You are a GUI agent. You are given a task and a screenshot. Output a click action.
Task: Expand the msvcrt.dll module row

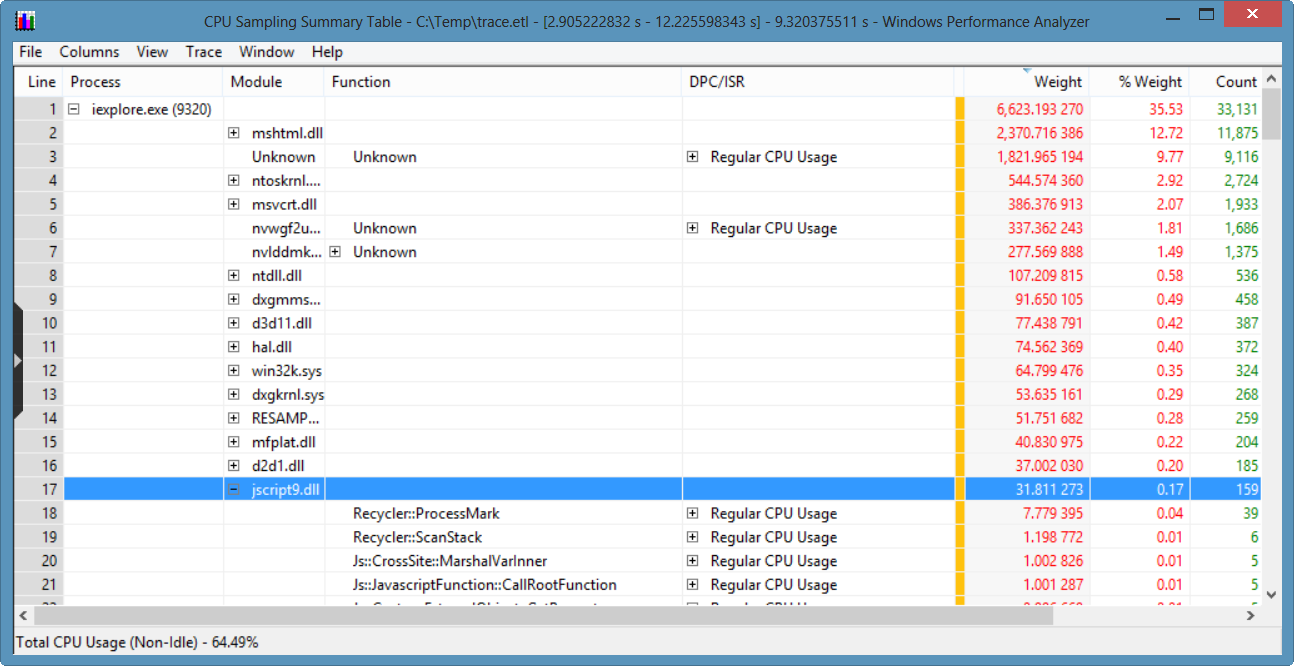pos(234,205)
